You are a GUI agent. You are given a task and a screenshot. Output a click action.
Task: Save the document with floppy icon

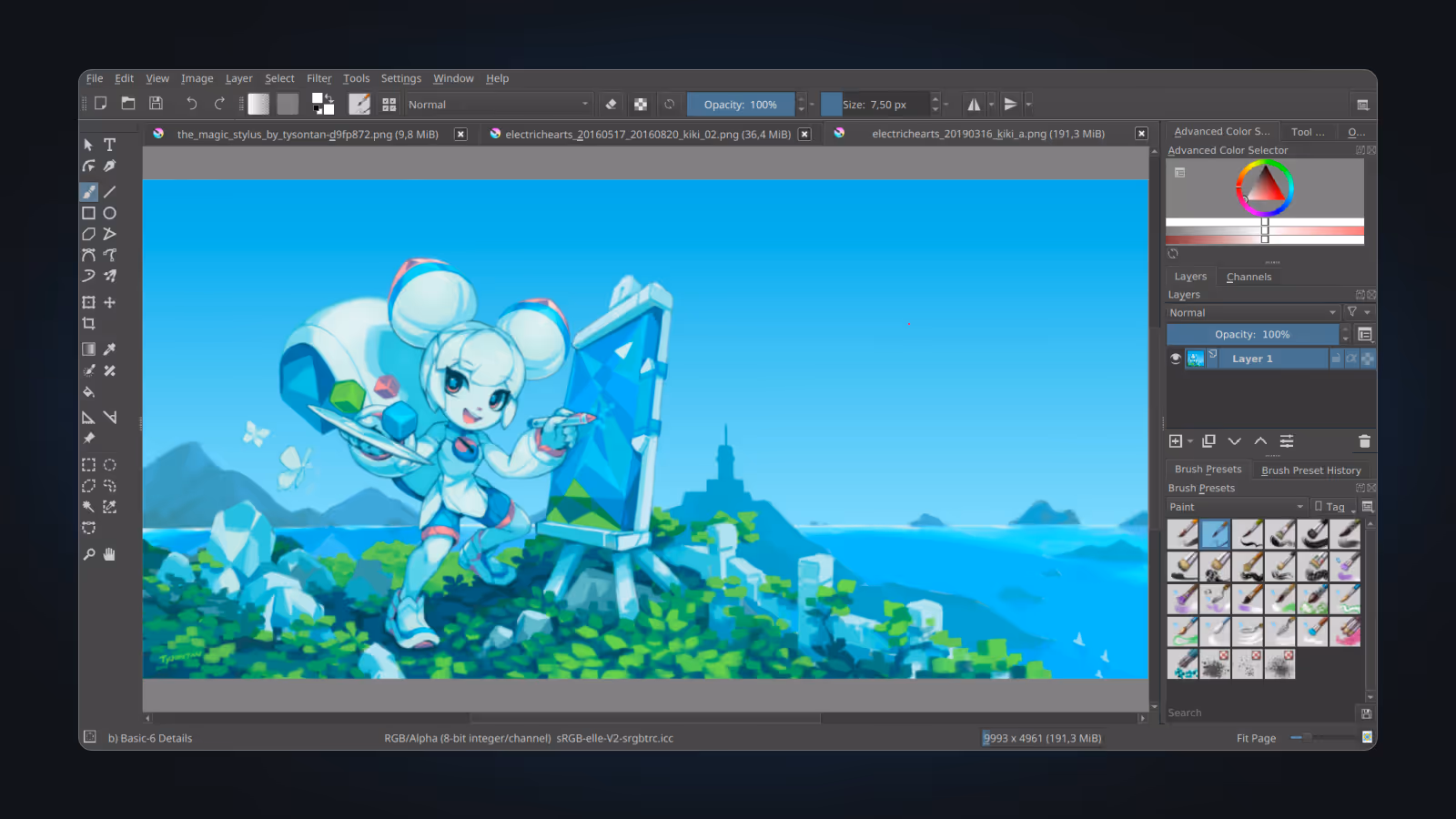pyautogui.click(x=156, y=104)
